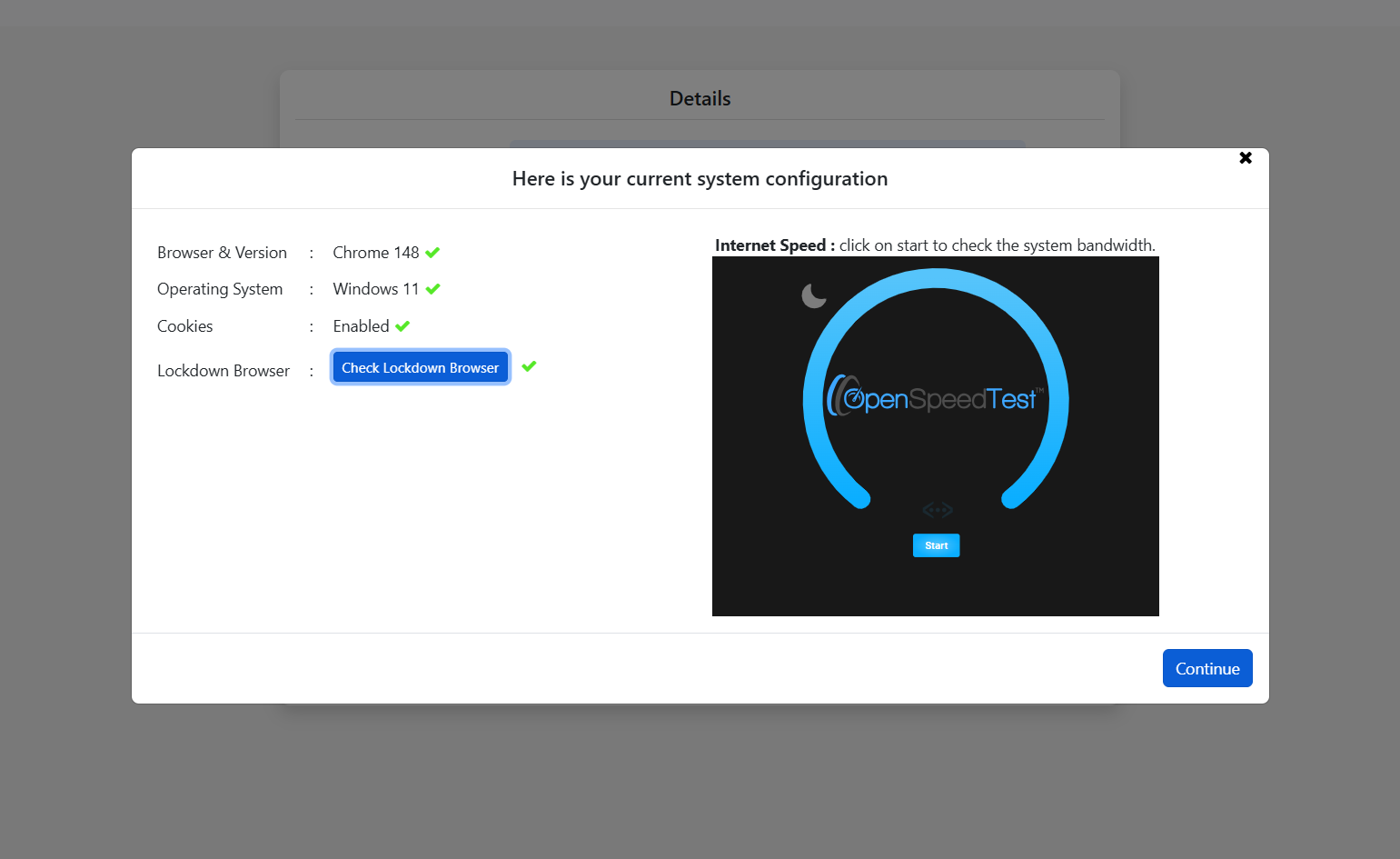Select the 'Windows 11' value text
The image size is (1400, 859).
[x=376, y=289]
